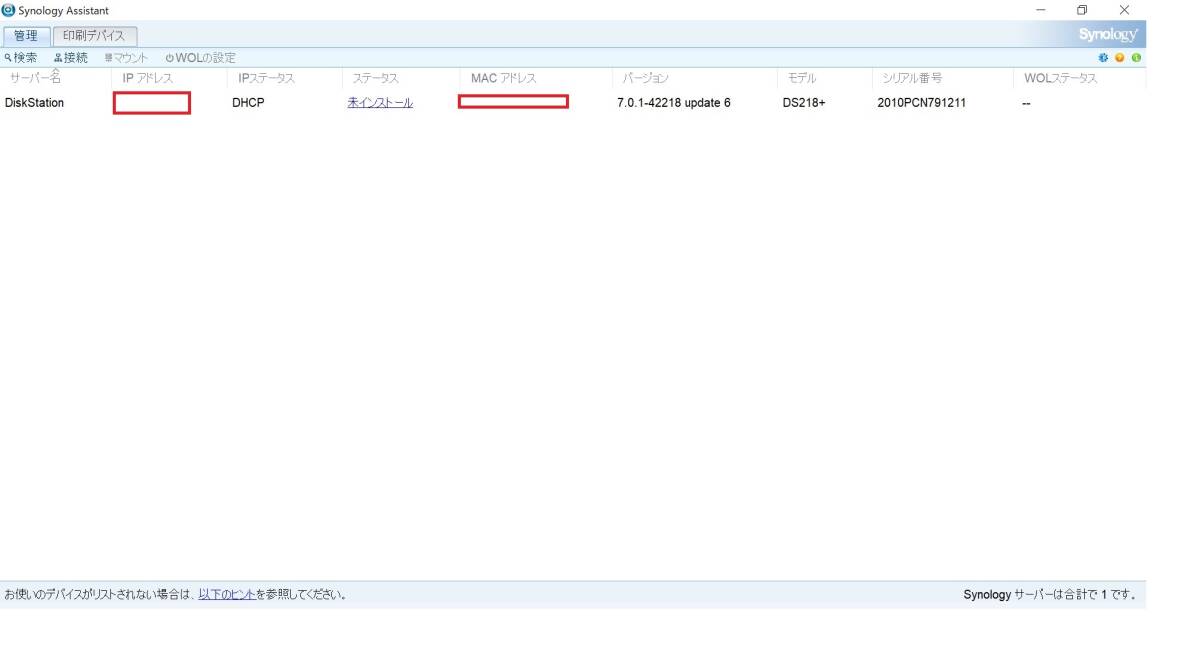Open the 以下のヒント link in the status bar
1200x650 pixels.
(227, 594)
